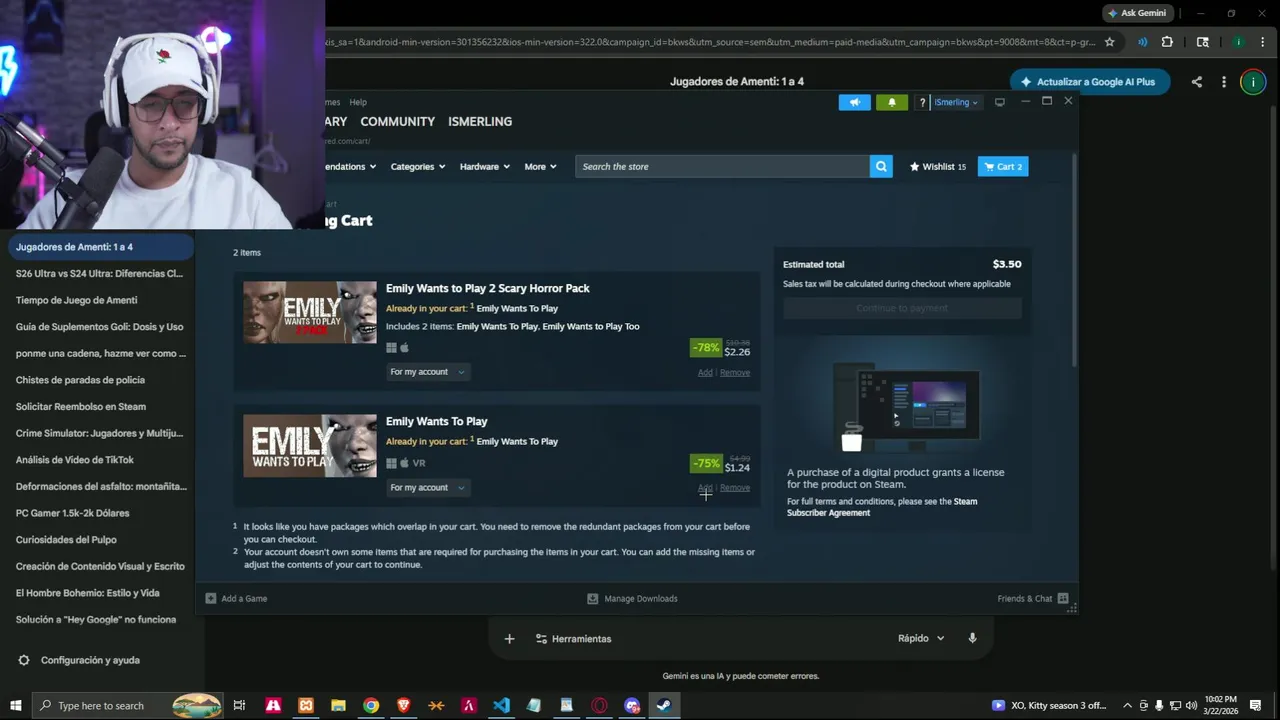
Task: Open the Gemini account avatar
Action: [1253, 82]
